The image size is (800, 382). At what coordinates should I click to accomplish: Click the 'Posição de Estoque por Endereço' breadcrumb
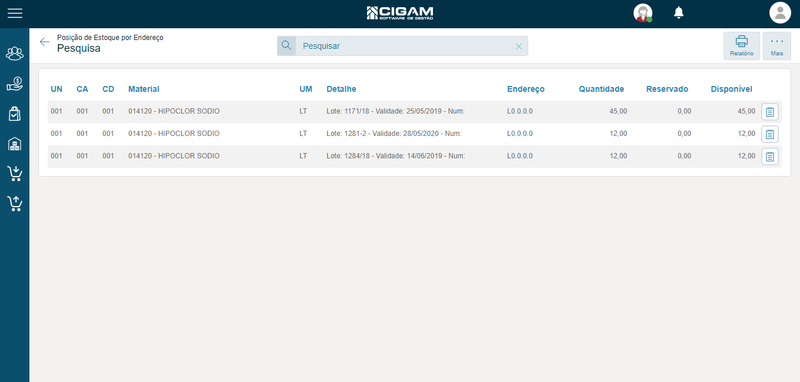[110, 38]
